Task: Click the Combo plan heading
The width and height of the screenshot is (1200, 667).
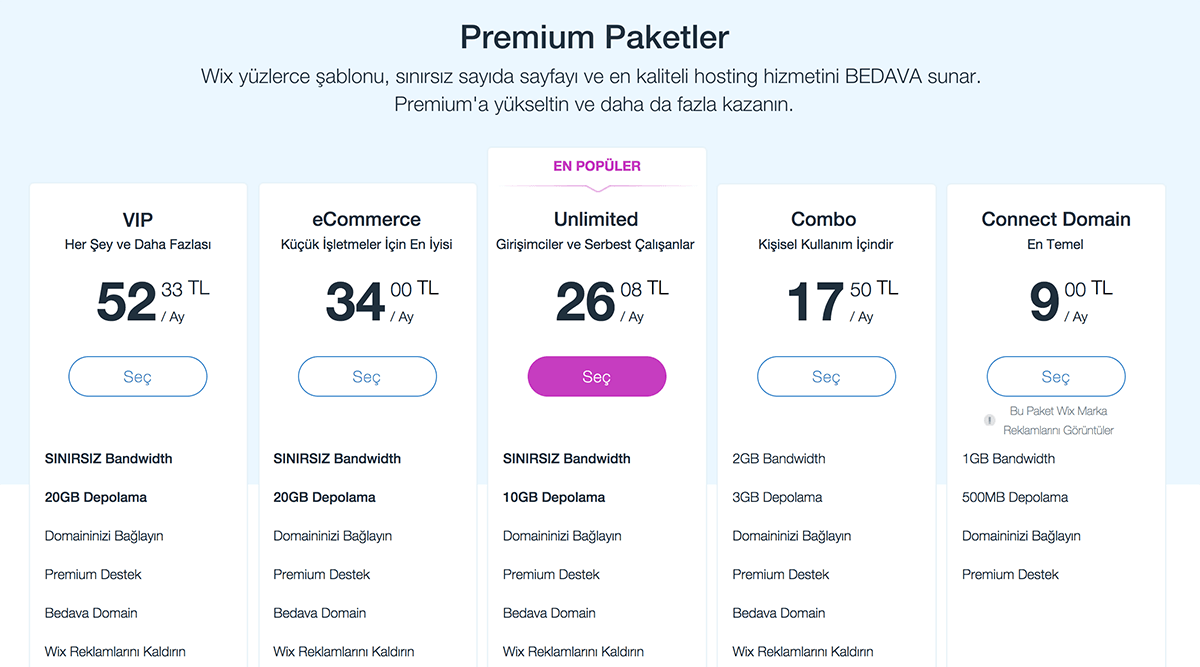Action: click(x=824, y=219)
